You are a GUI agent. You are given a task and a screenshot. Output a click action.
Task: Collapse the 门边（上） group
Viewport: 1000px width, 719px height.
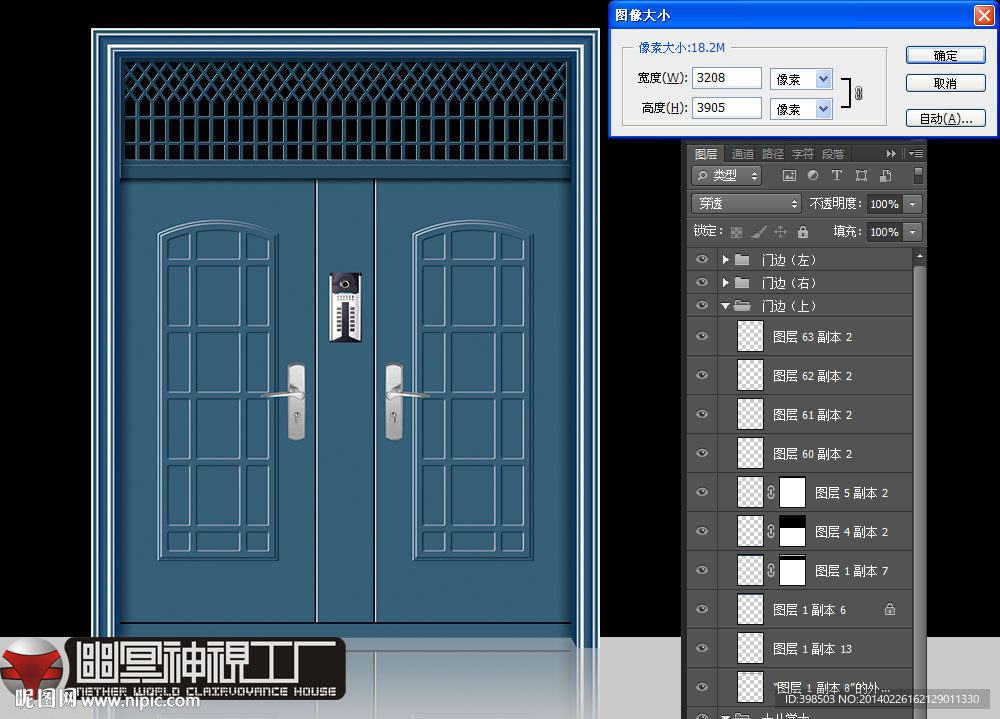tap(725, 306)
